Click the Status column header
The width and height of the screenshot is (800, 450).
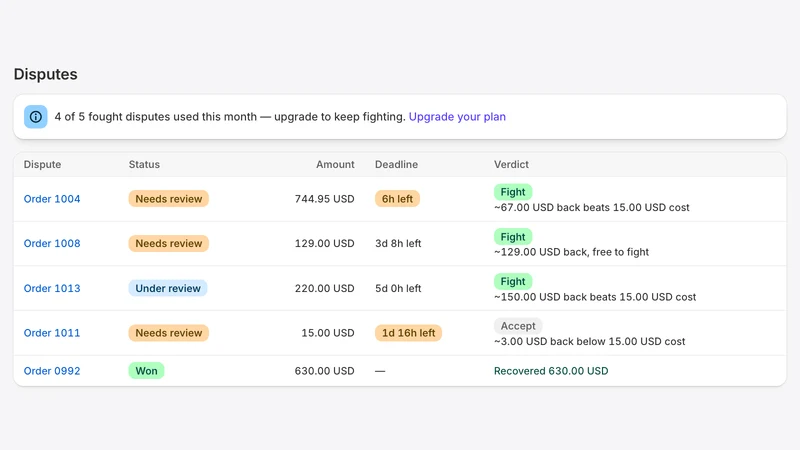(144, 164)
